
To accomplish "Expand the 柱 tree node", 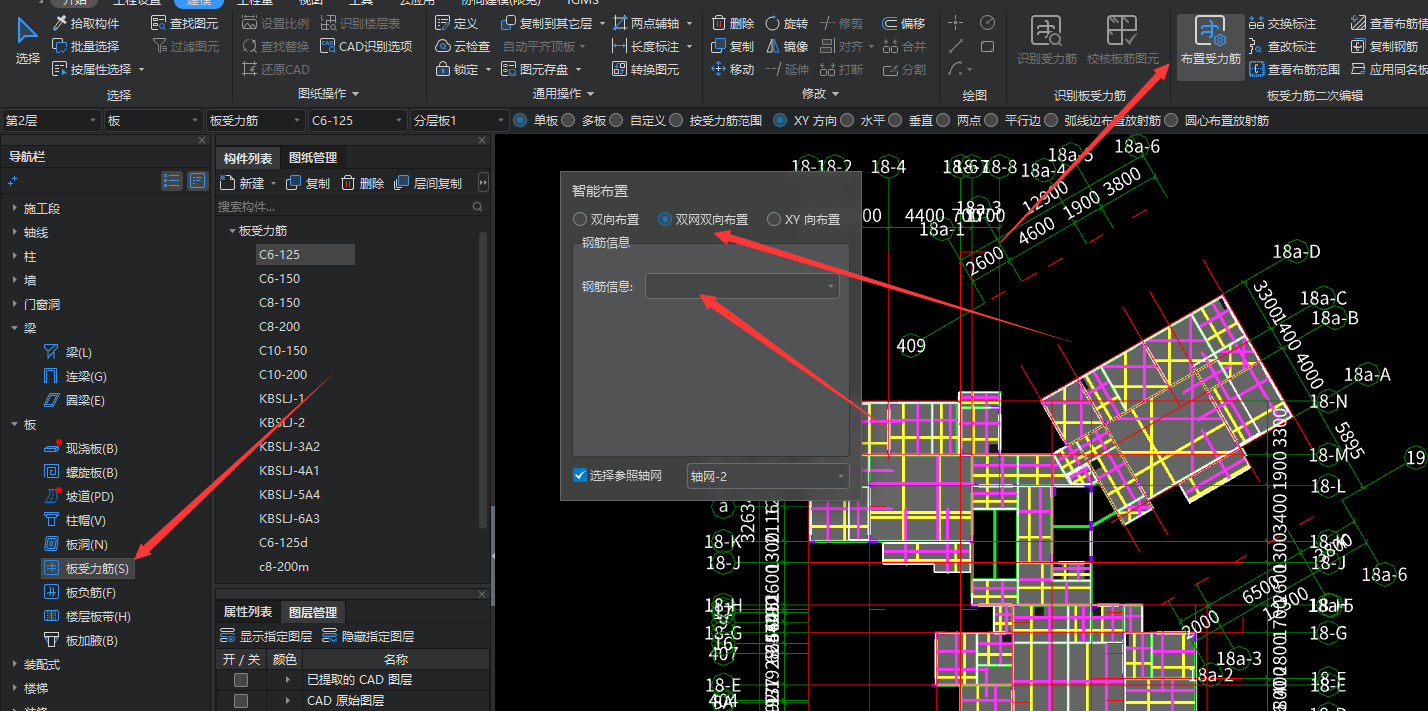I will point(15,256).
